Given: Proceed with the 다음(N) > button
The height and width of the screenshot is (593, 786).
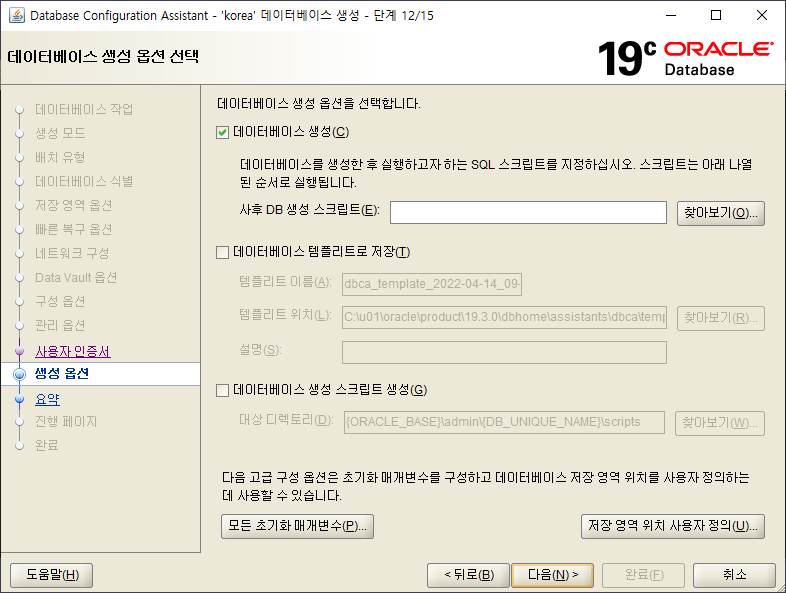Looking at the screenshot, I should [552, 575].
